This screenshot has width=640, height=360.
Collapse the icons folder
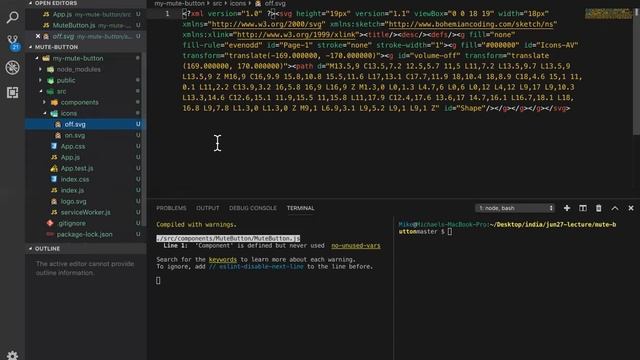44,113
